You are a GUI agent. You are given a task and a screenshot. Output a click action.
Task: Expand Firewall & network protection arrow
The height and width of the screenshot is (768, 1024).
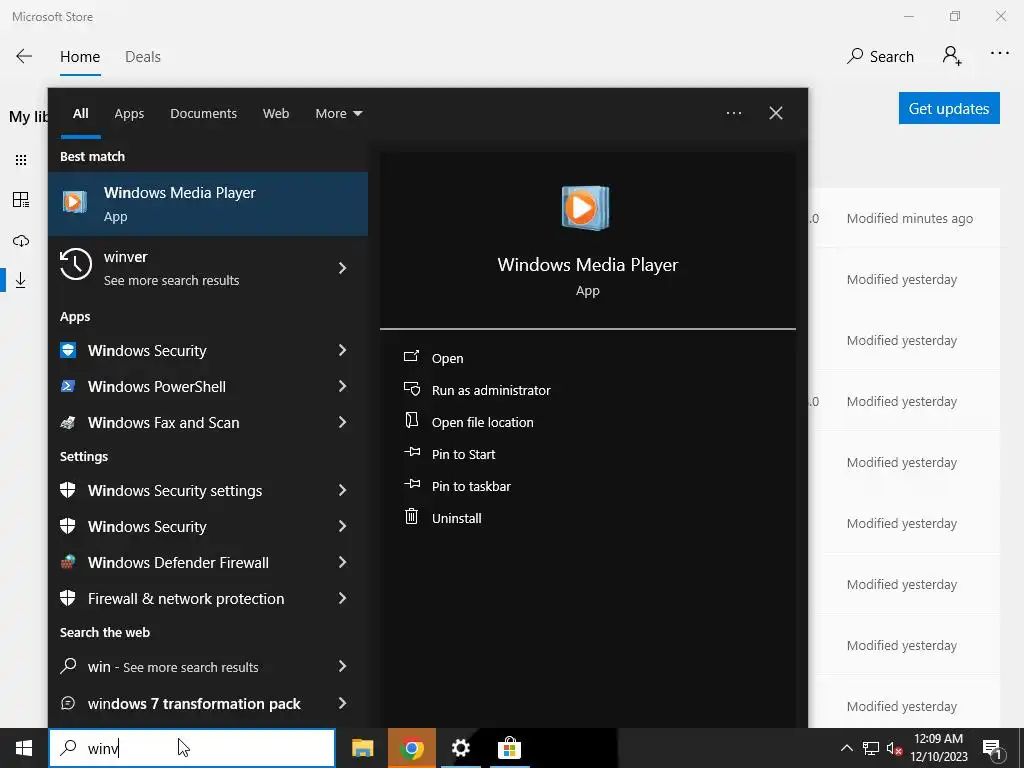click(x=342, y=598)
